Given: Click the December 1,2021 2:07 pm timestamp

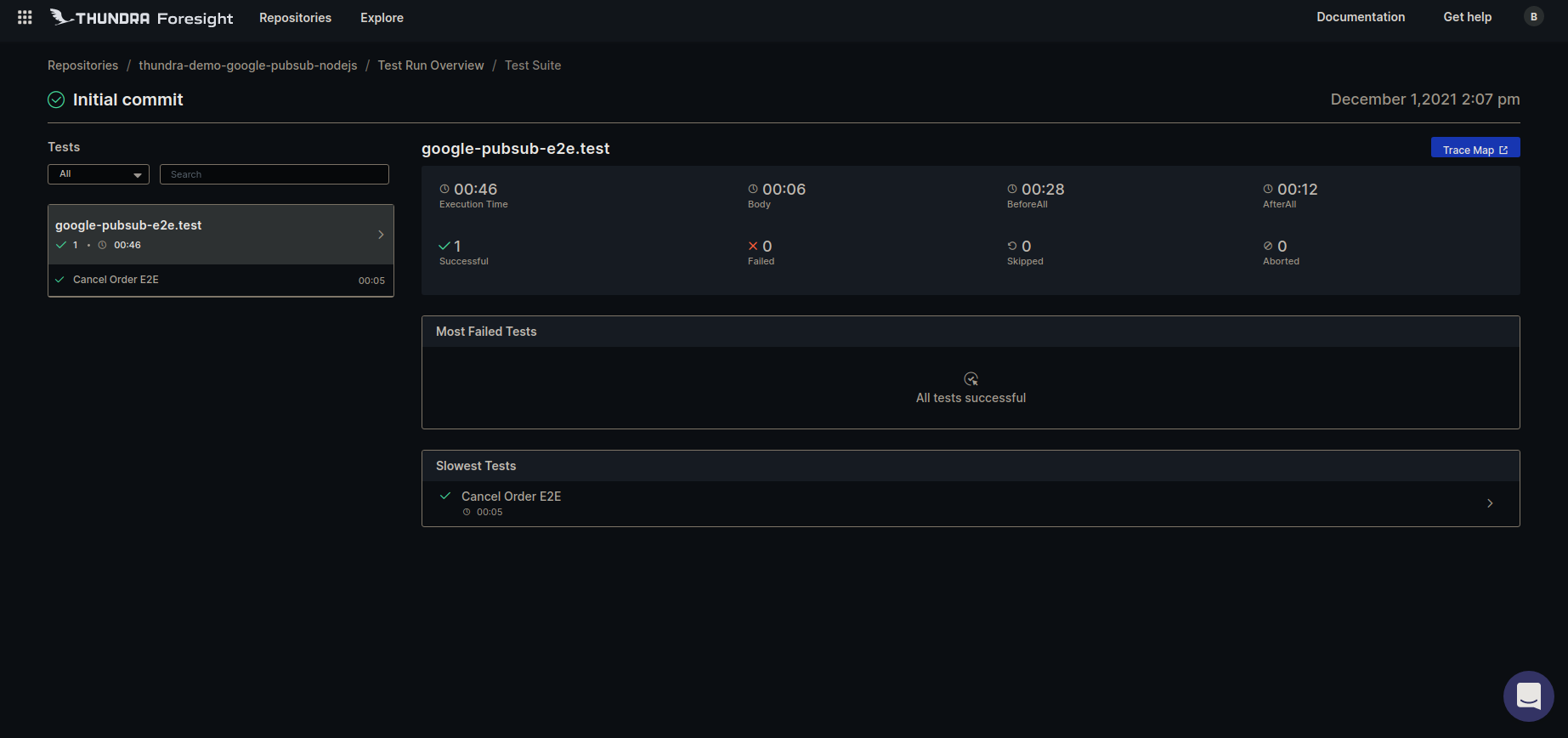Looking at the screenshot, I should [x=1425, y=99].
